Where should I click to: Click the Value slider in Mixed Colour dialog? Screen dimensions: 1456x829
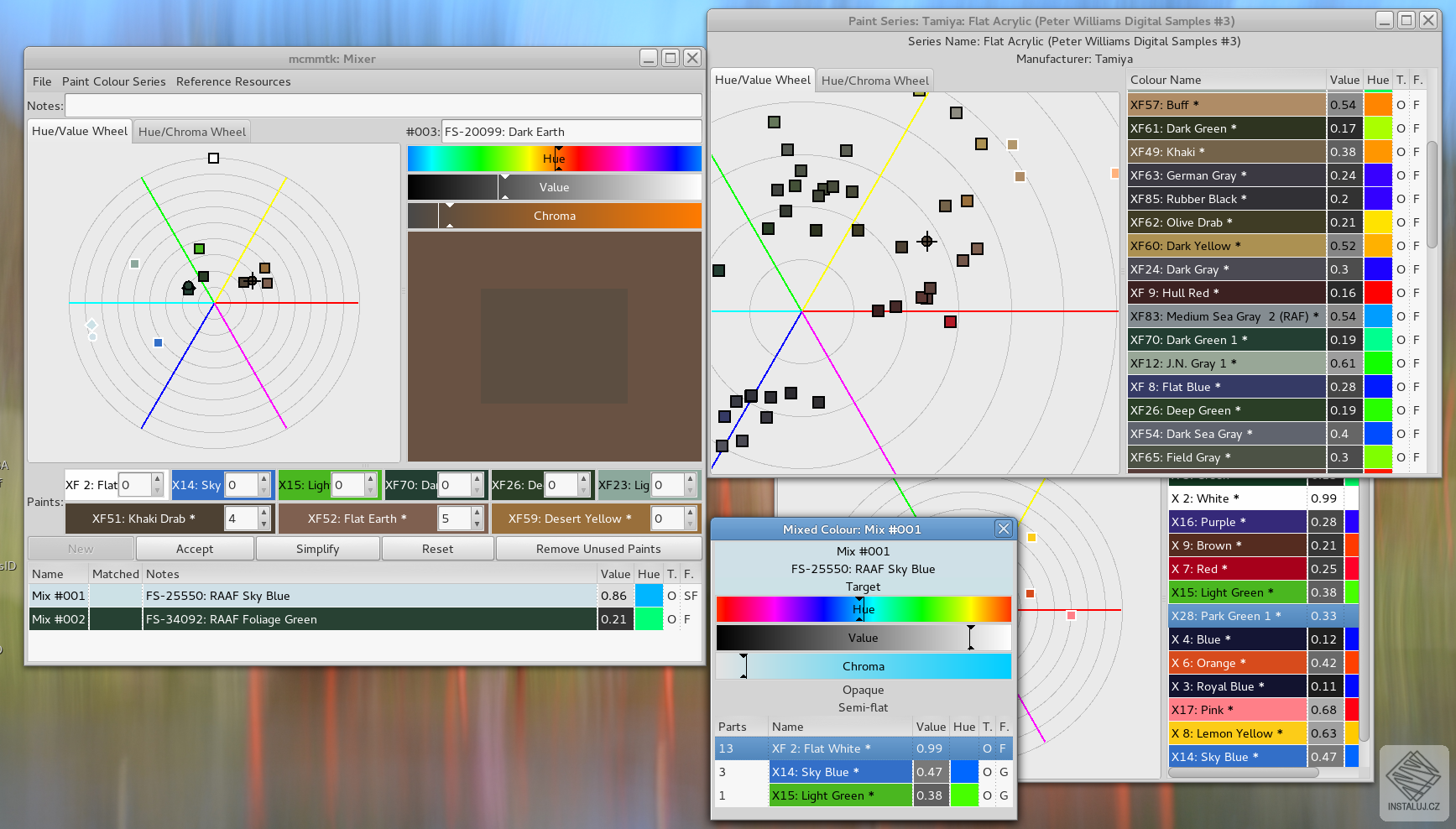point(863,638)
